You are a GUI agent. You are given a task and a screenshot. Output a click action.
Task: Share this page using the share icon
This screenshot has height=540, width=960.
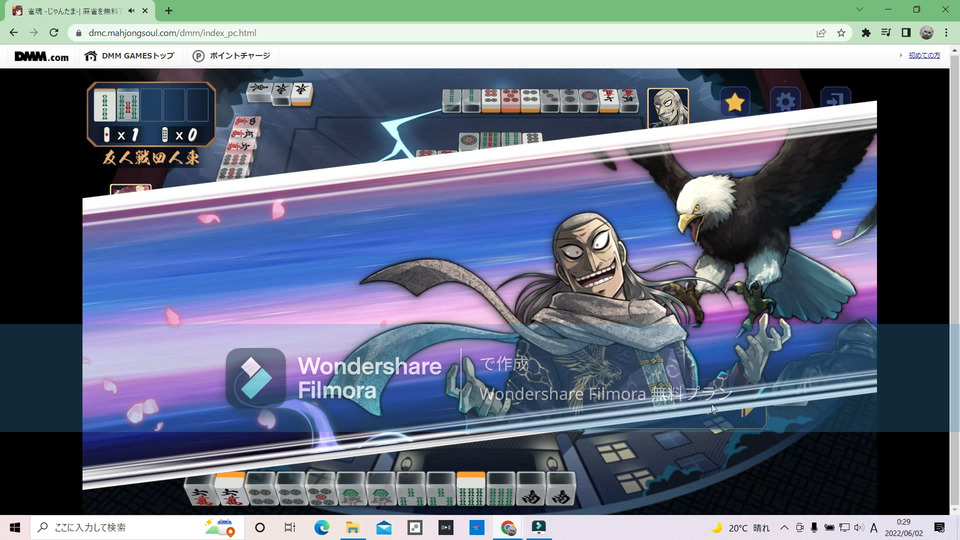click(821, 33)
